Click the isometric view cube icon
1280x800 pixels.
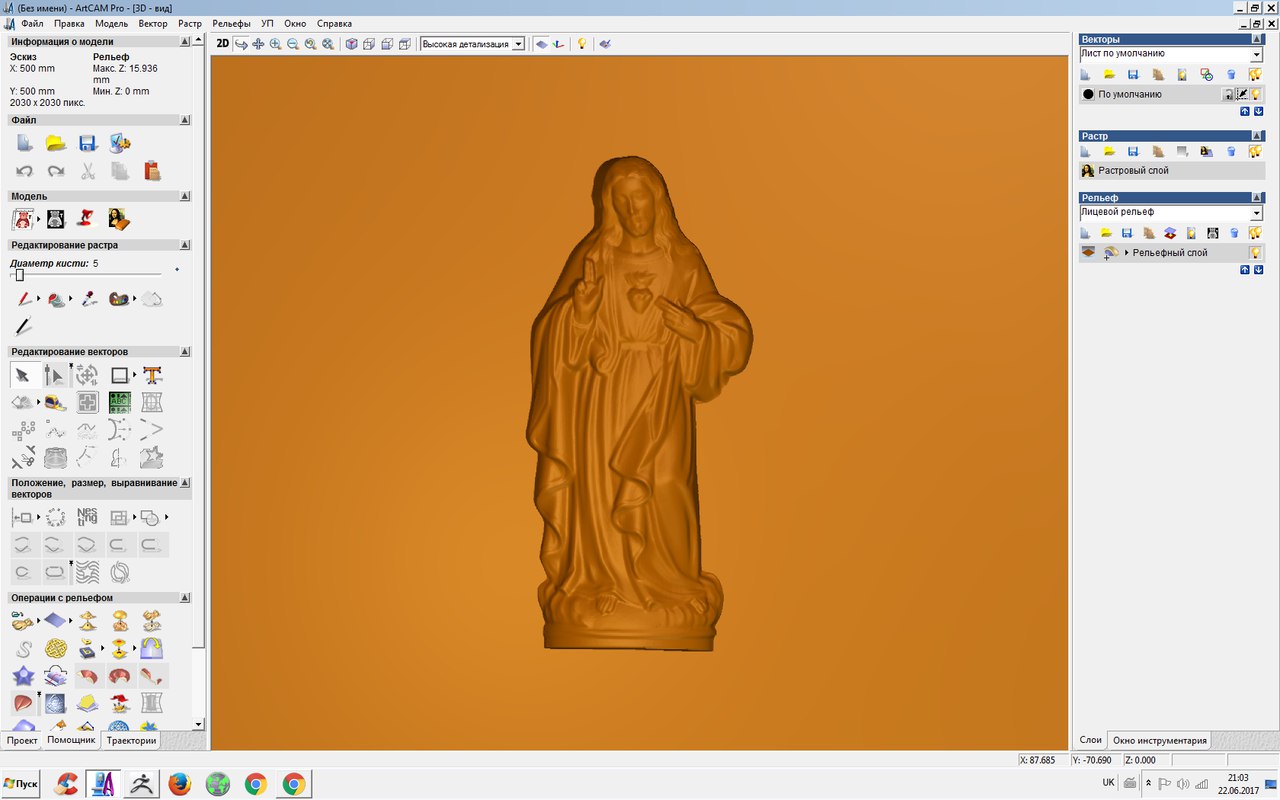pos(351,44)
